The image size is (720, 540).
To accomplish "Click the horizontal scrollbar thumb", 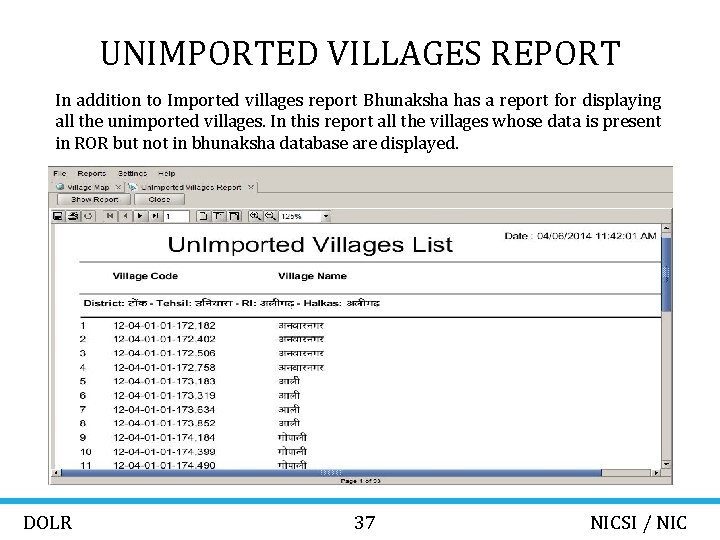I will pyautogui.click(x=331, y=472).
